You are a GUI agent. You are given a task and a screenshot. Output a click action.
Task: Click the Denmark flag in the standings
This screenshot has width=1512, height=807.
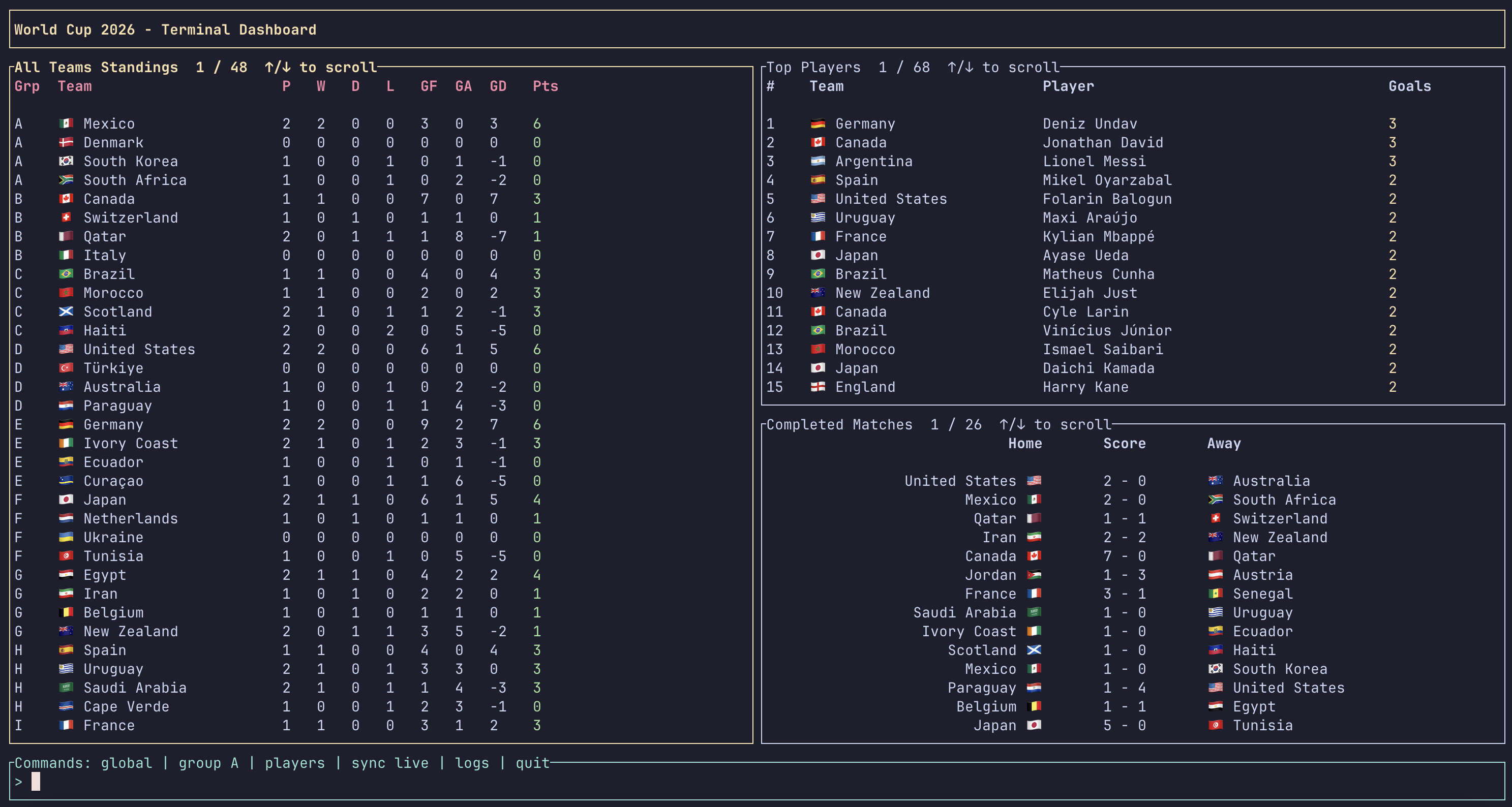tap(66, 142)
